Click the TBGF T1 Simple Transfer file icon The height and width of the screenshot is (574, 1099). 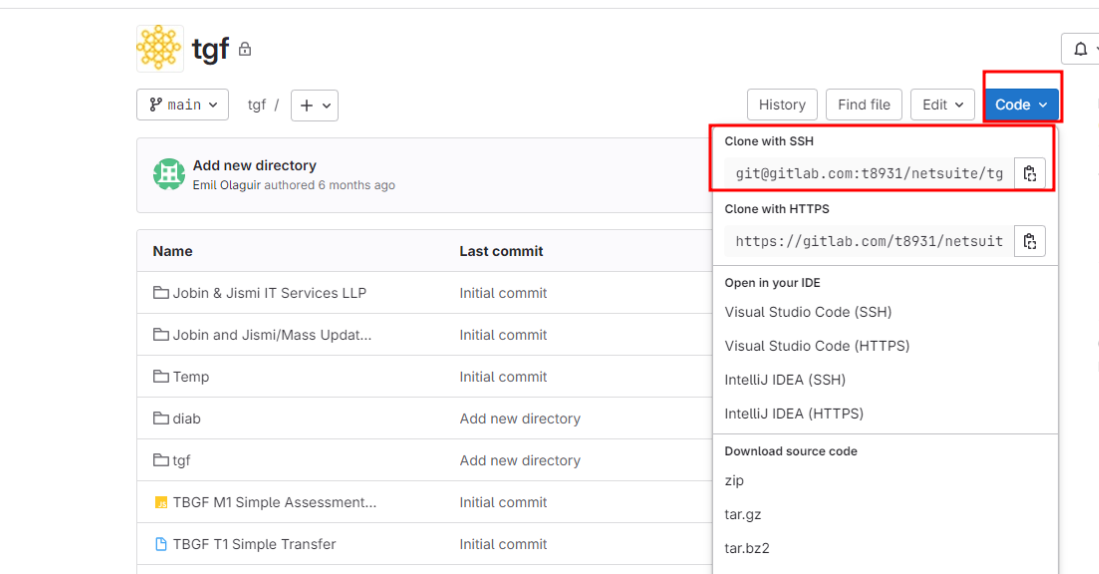(x=160, y=544)
